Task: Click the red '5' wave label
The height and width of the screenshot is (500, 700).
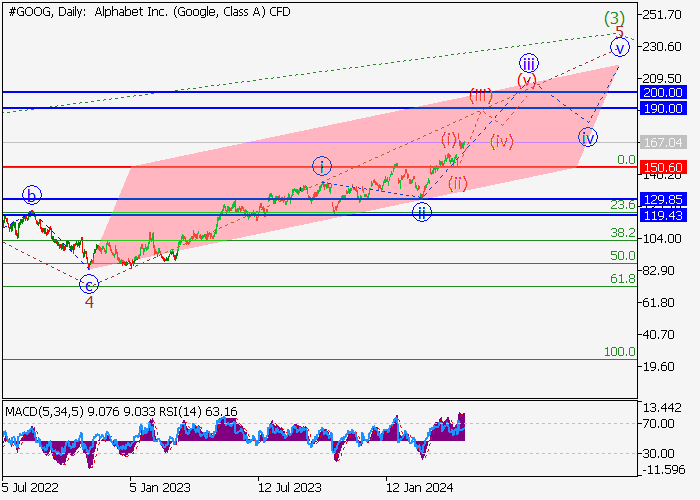Action: [619, 32]
